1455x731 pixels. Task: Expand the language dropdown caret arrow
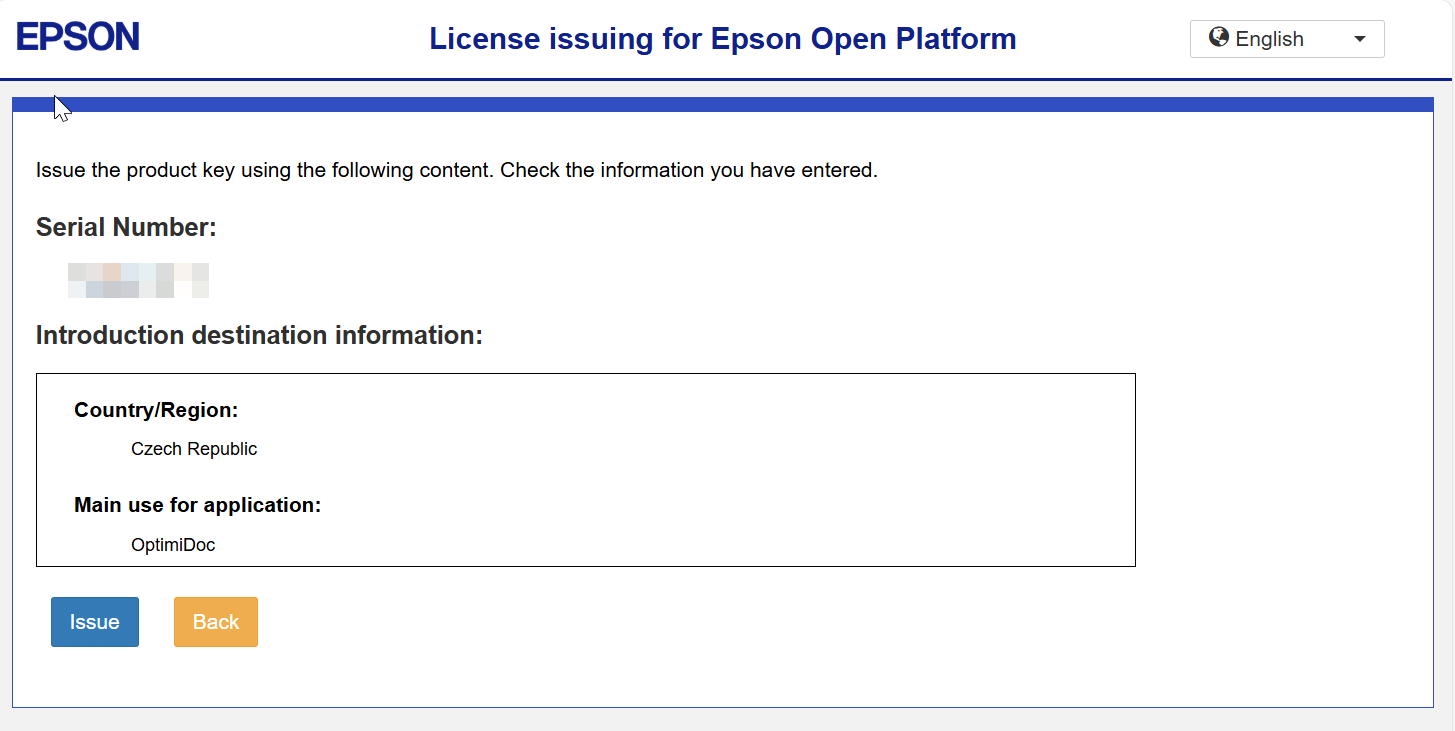pyautogui.click(x=1359, y=39)
